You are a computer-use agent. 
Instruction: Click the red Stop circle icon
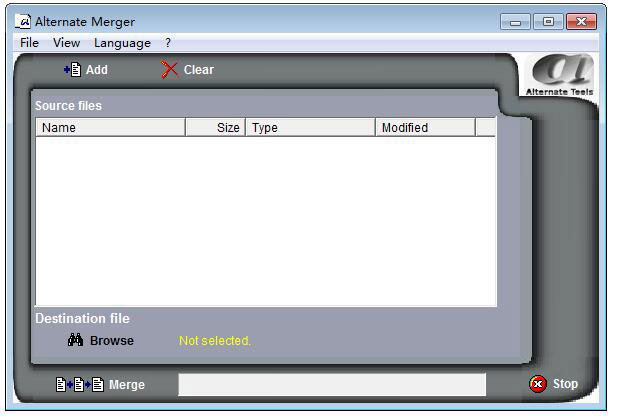point(538,384)
